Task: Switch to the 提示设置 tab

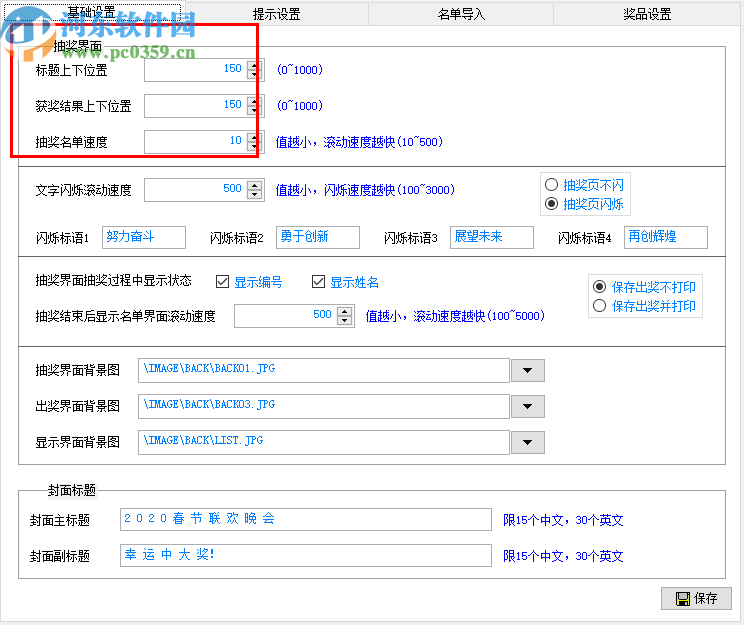Action: tap(277, 14)
